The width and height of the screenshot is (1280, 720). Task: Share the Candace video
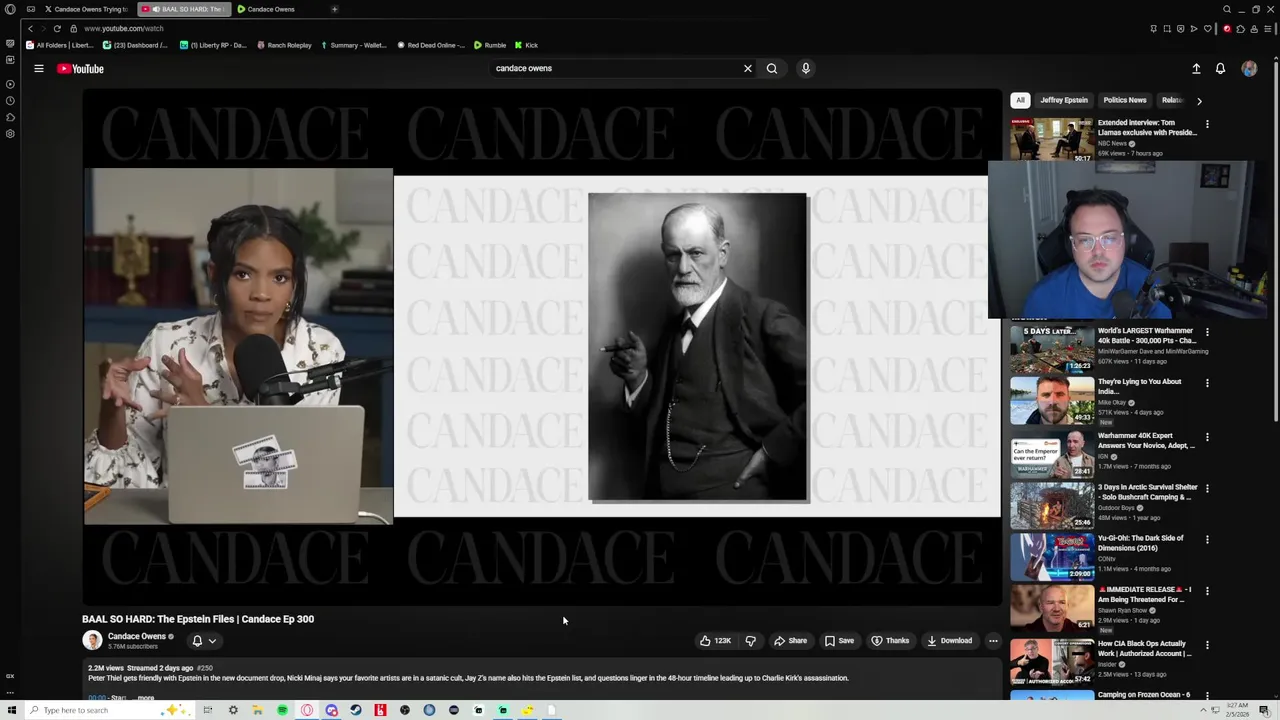pyautogui.click(x=790, y=641)
